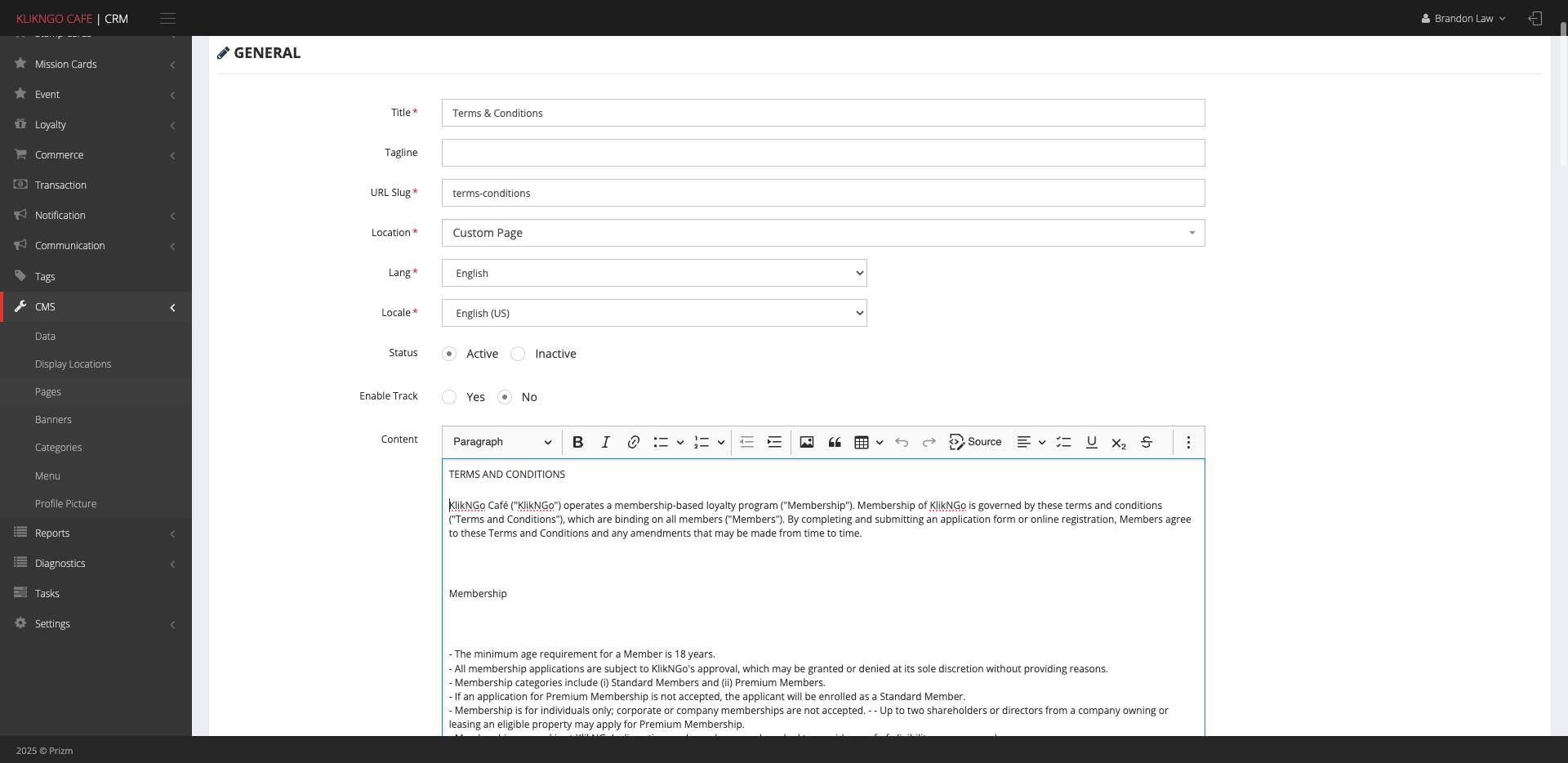Click the KLIKNGO CAFE CRM logo
Viewport: 1568px width, 763px height.
pos(72,18)
